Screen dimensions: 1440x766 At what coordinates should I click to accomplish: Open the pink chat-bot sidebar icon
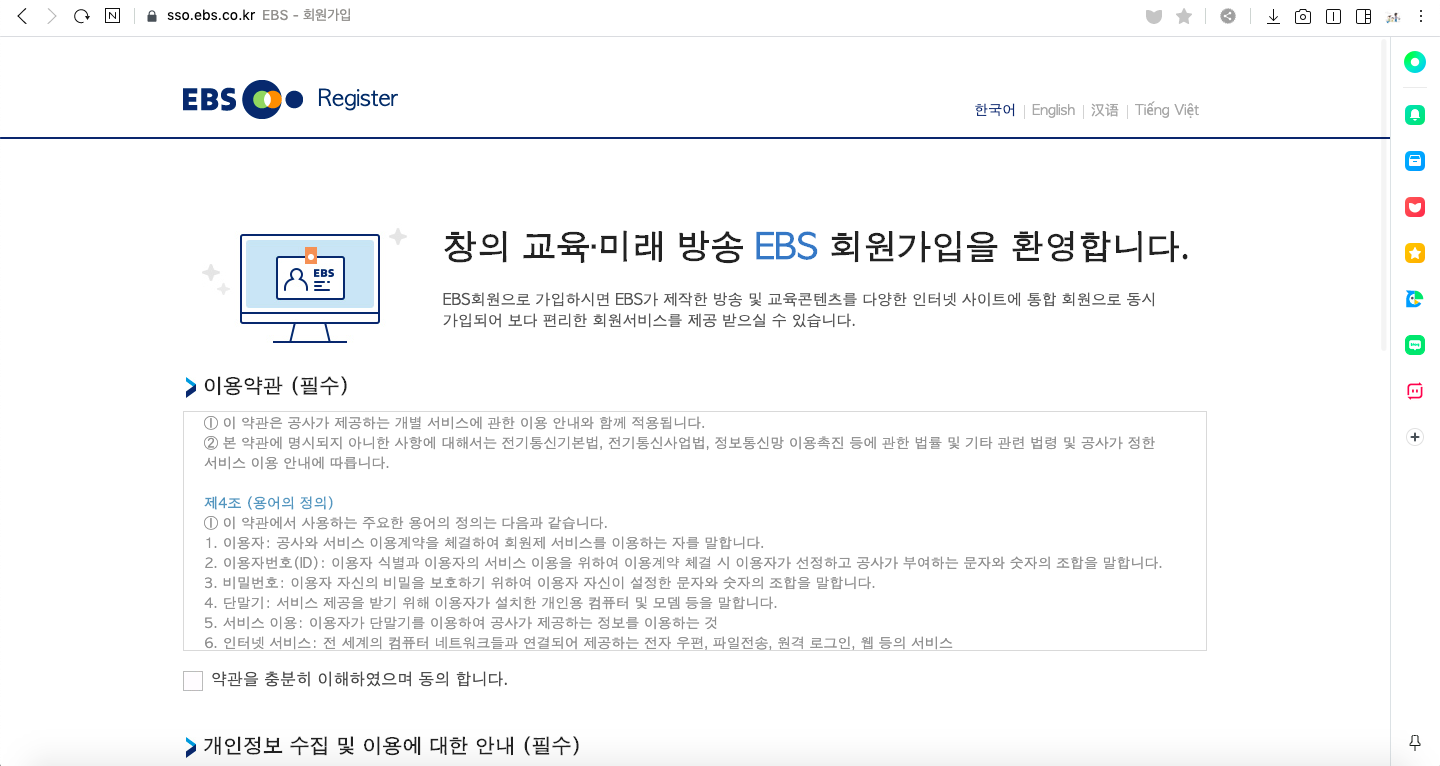pos(1415,391)
